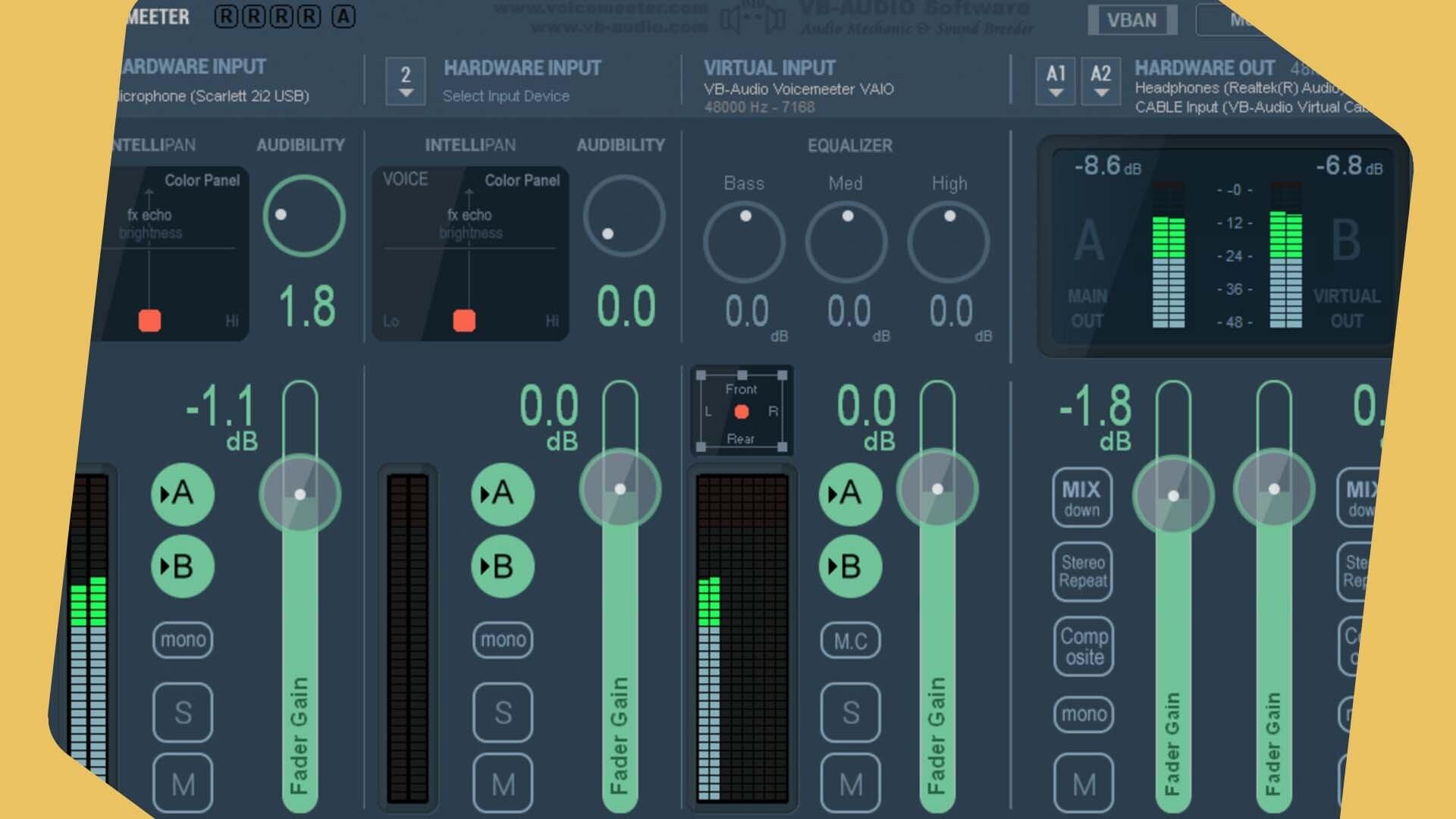This screenshot has height=819, width=1456.
Task: Open the A1 hardware output device dropdown
Action: [1056, 81]
